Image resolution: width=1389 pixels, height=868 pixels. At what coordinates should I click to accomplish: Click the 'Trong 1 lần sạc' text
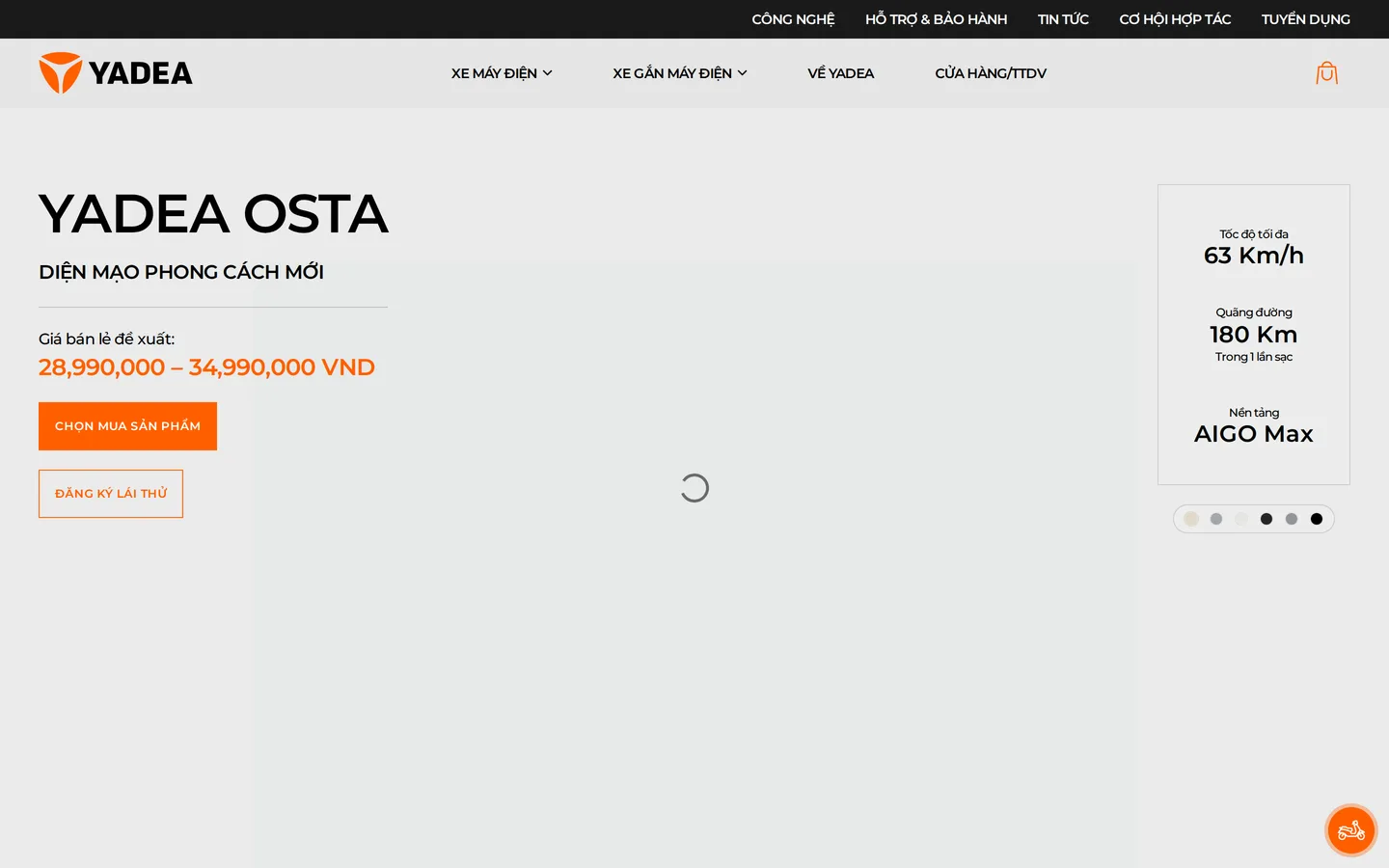pyautogui.click(x=1254, y=357)
